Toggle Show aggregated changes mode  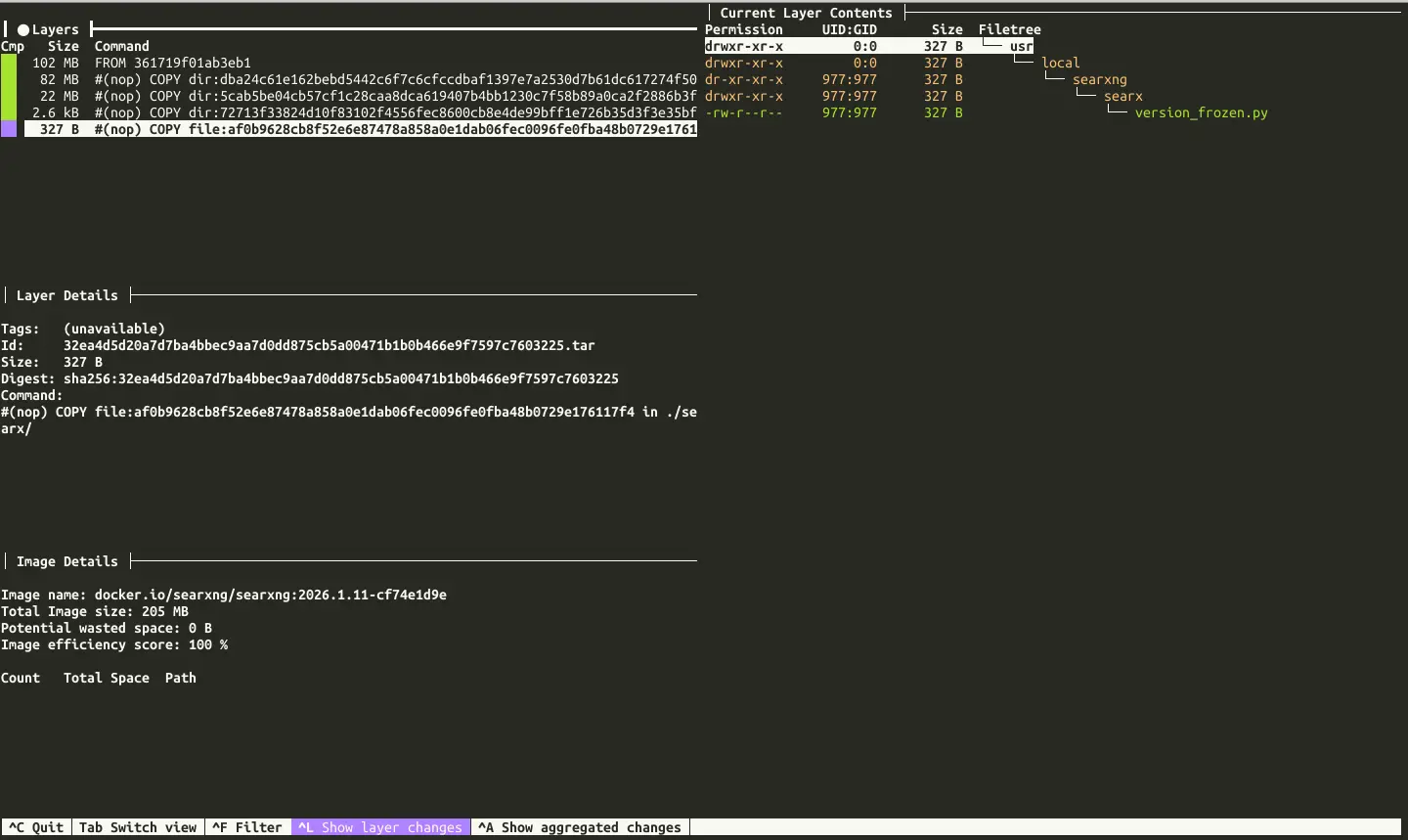click(x=579, y=827)
